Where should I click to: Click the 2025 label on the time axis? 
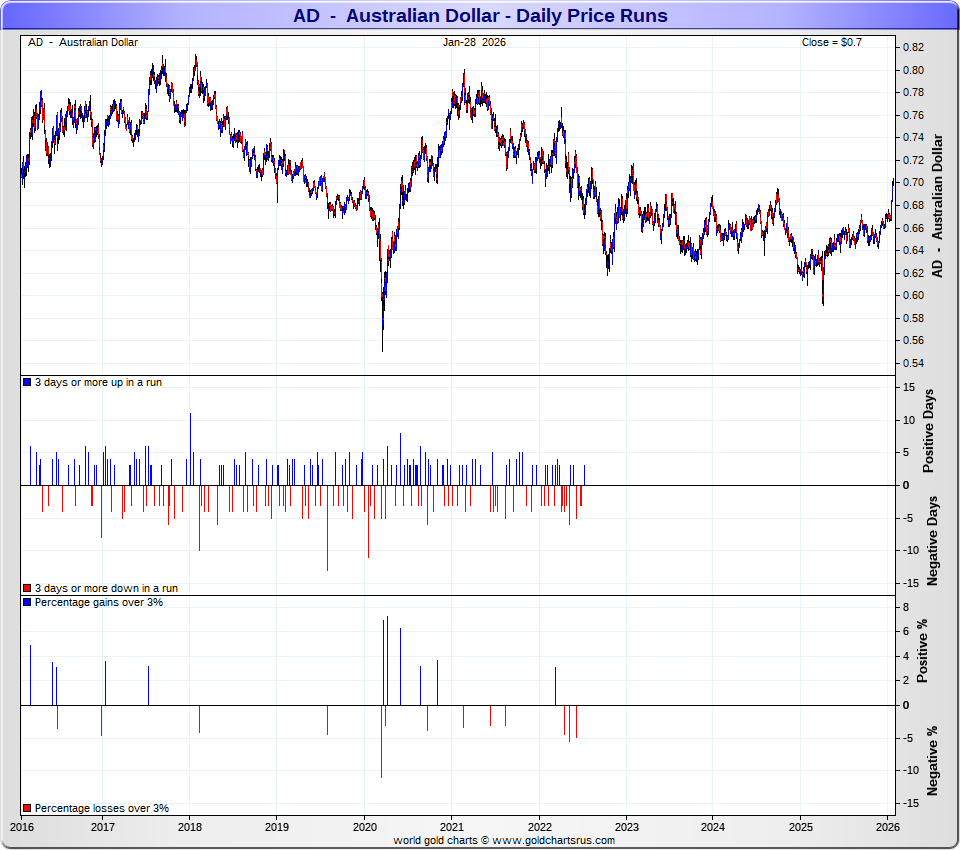[x=801, y=827]
